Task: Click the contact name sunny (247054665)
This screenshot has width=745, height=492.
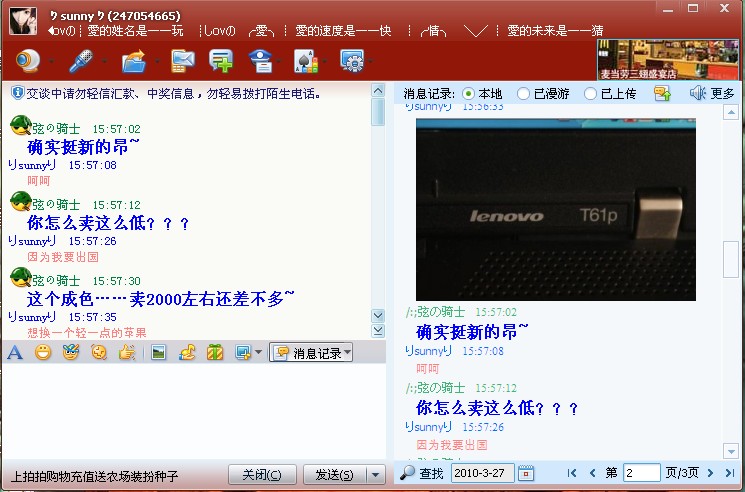Action: pyautogui.click(x=115, y=16)
